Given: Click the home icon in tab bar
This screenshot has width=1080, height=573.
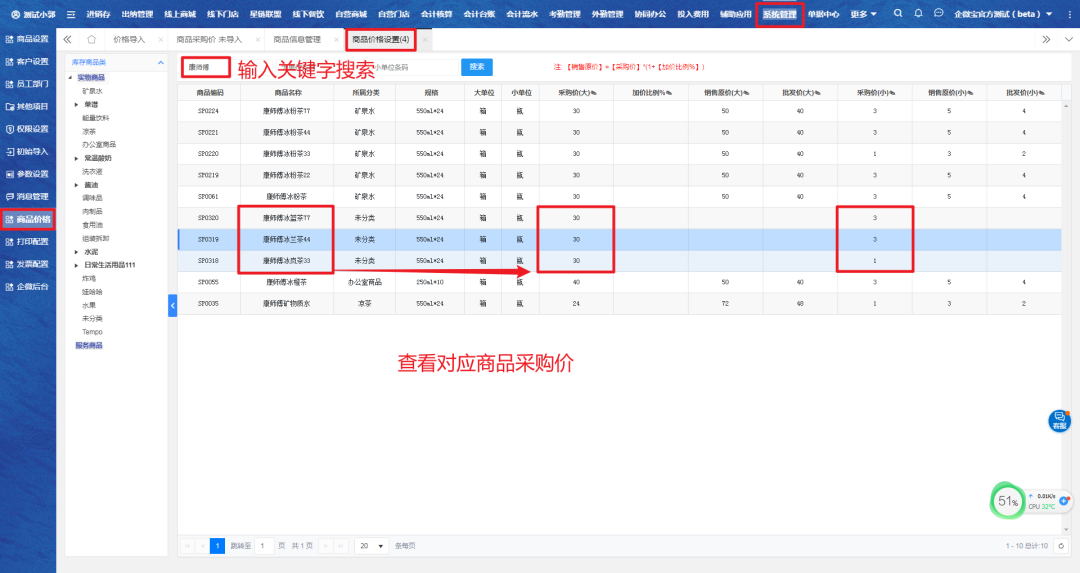Looking at the screenshot, I should click(91, 39).
